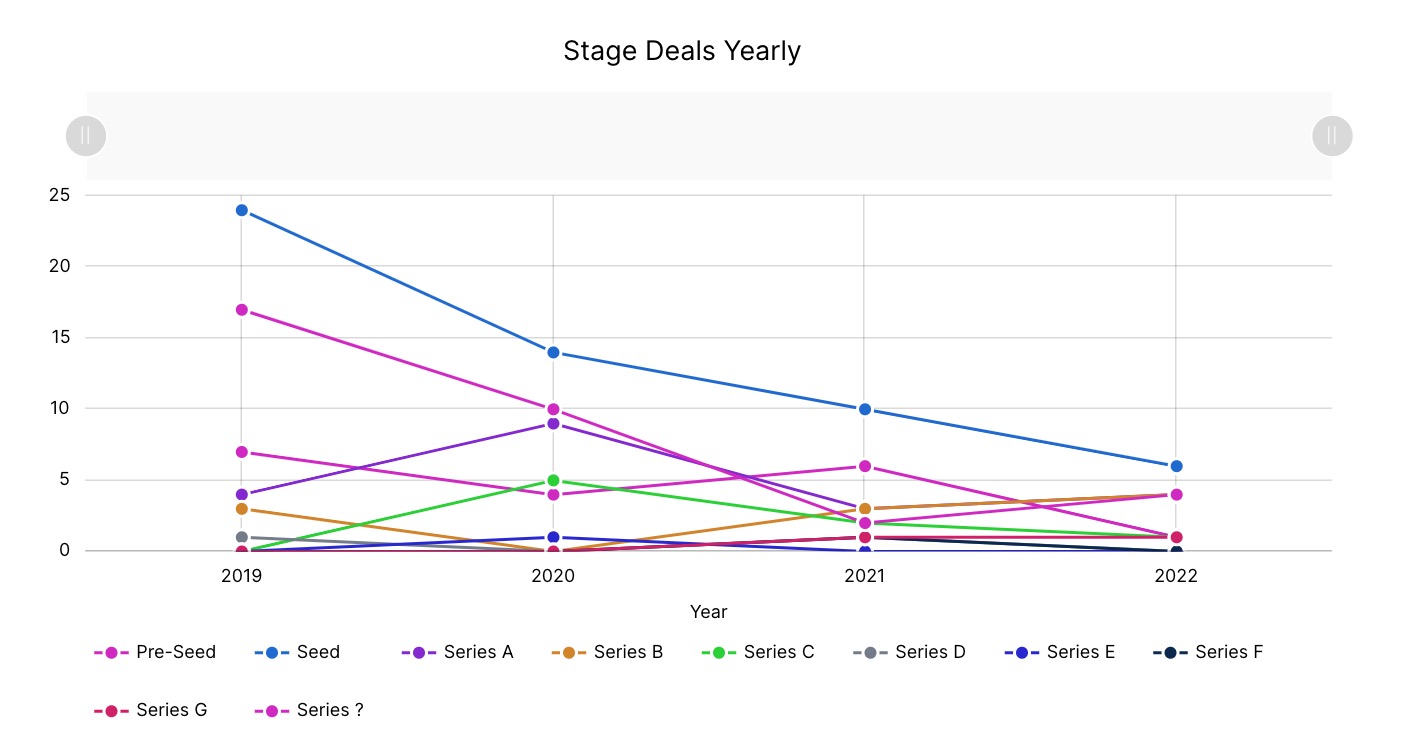Toggle the Pre-Seed series in legend
1418x750 pixels.
tap(155, 652)
